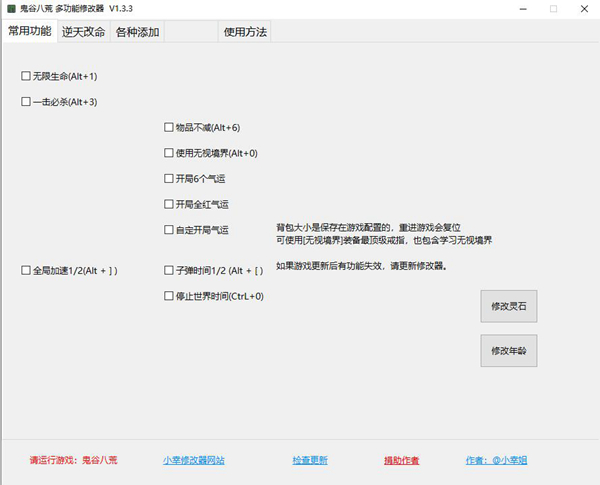Enable 无限生命(Alt+1) checkbox
The image size is (600, 485).
(x=26, y=76)
